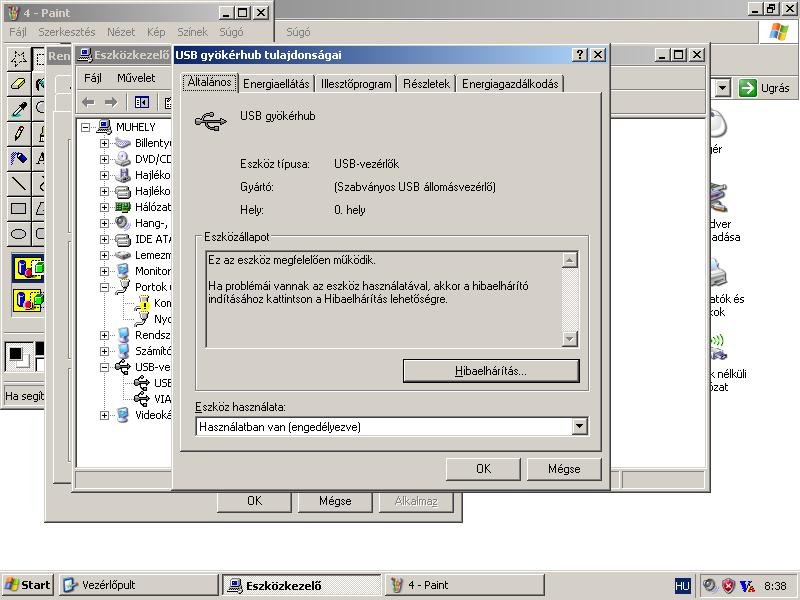Image resolution: width=800 pixels, height=600 pixels.
Task: Open the Eszköz használata dropdown
Action: [x=580, y=427]
